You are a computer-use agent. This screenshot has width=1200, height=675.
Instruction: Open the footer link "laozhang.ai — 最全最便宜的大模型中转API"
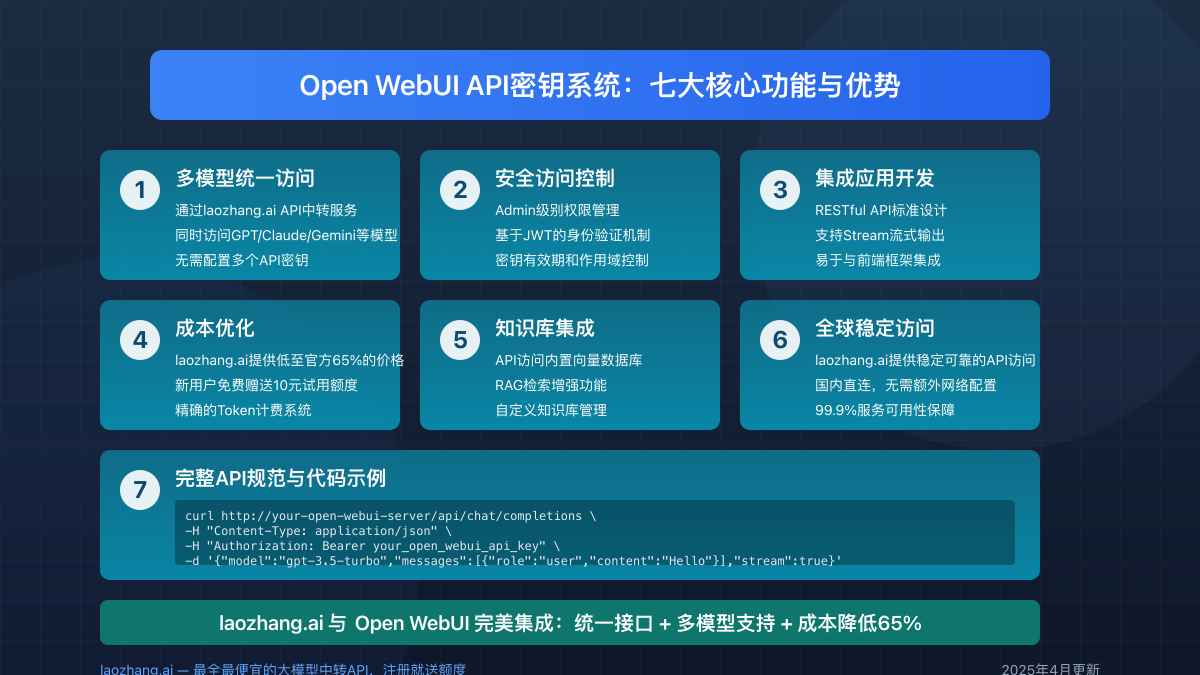[x=283, y=669]
